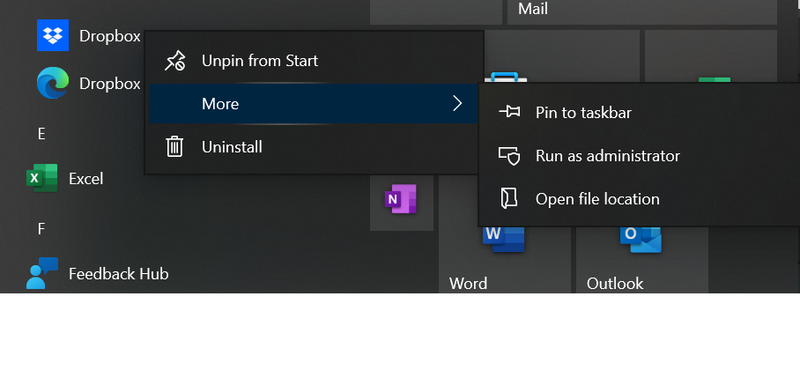Click the file icon beside Open file location

(x=509, y=198)
